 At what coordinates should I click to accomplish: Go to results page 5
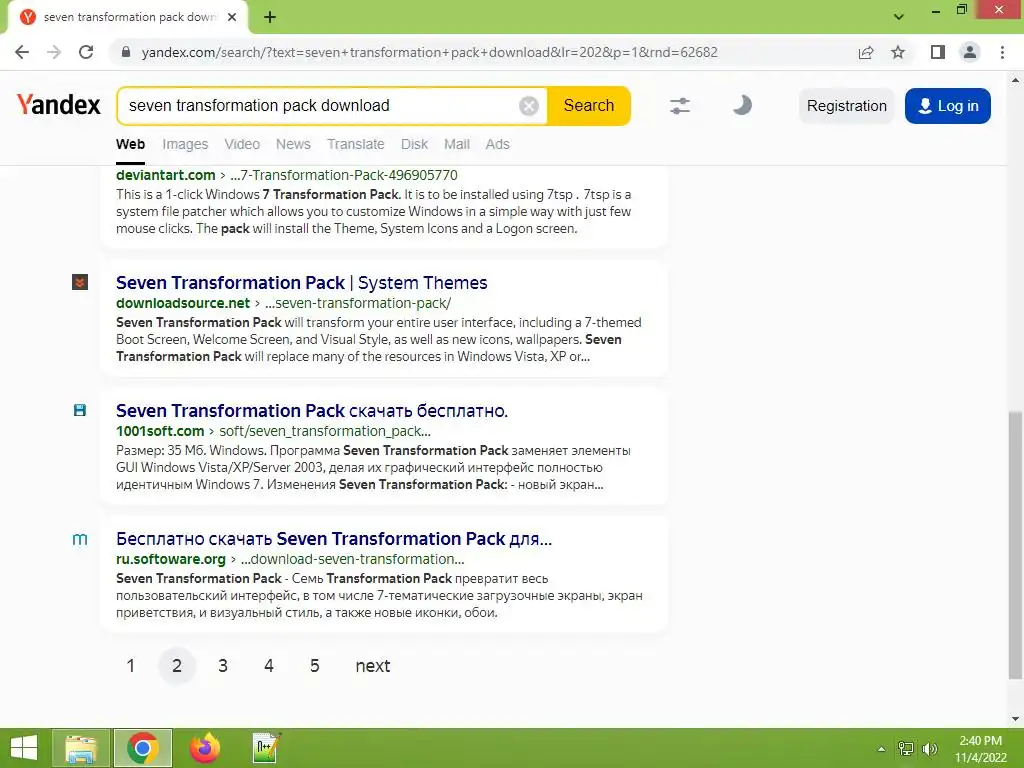[314, 665]
